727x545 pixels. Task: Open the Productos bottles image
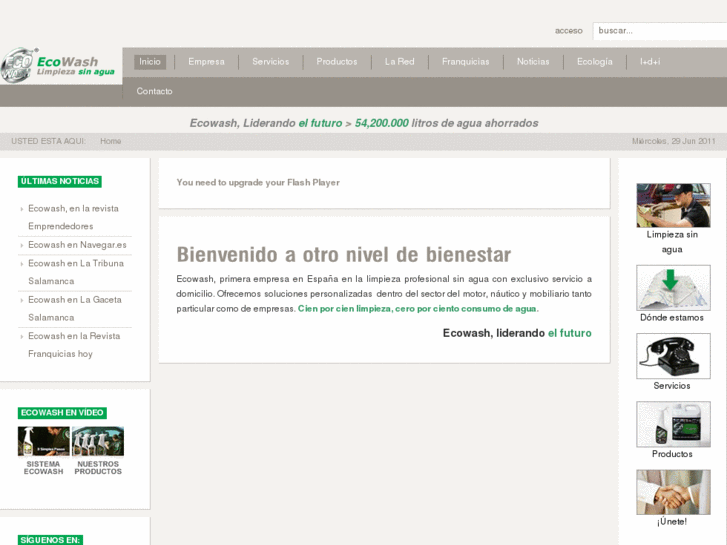[673, 424]
